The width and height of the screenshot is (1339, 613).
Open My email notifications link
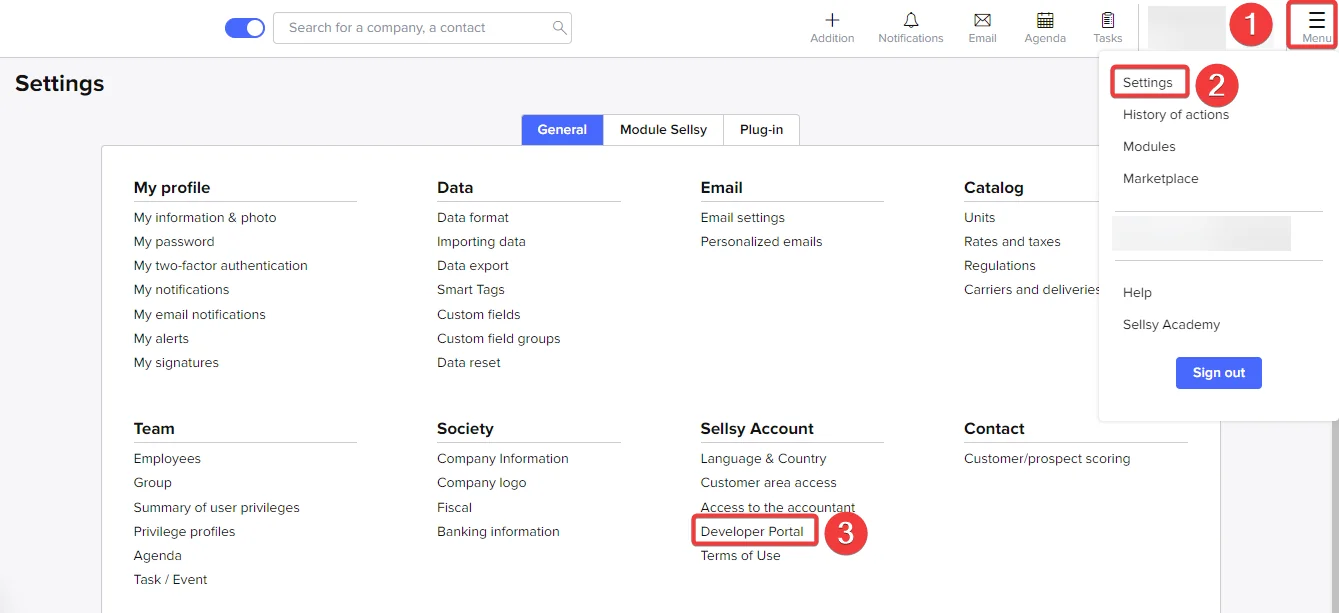[200, 314]
